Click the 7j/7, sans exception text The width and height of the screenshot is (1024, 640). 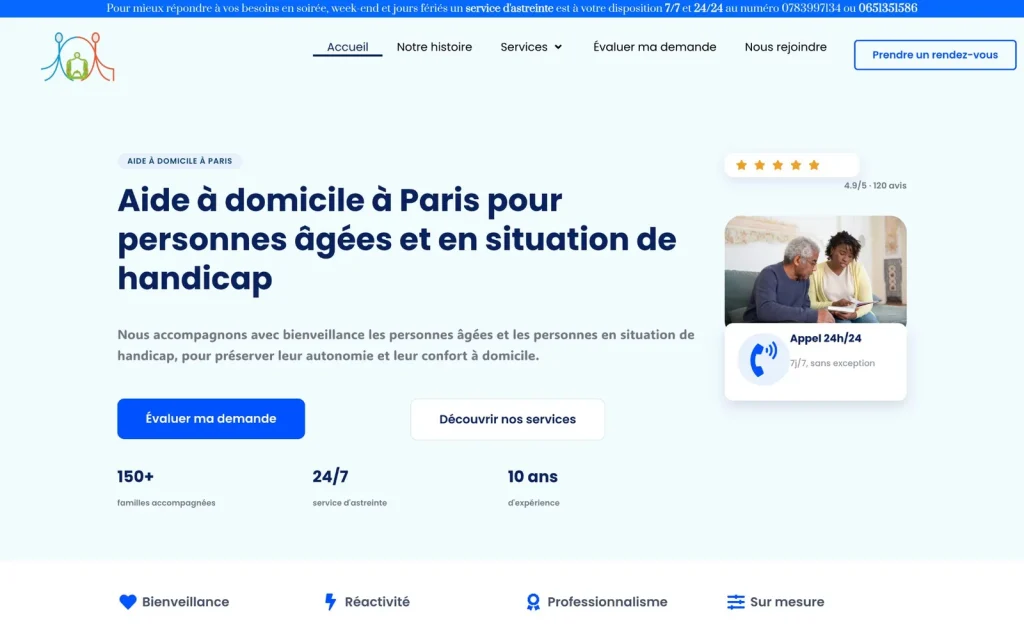(x=832, y=363)
